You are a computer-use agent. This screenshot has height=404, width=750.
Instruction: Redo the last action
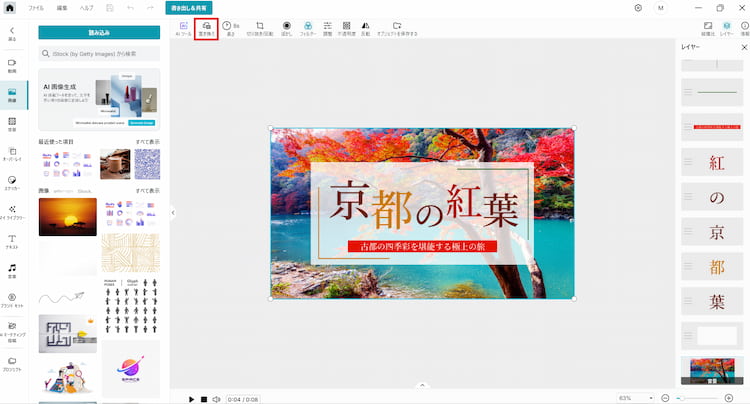coord(150,8)
